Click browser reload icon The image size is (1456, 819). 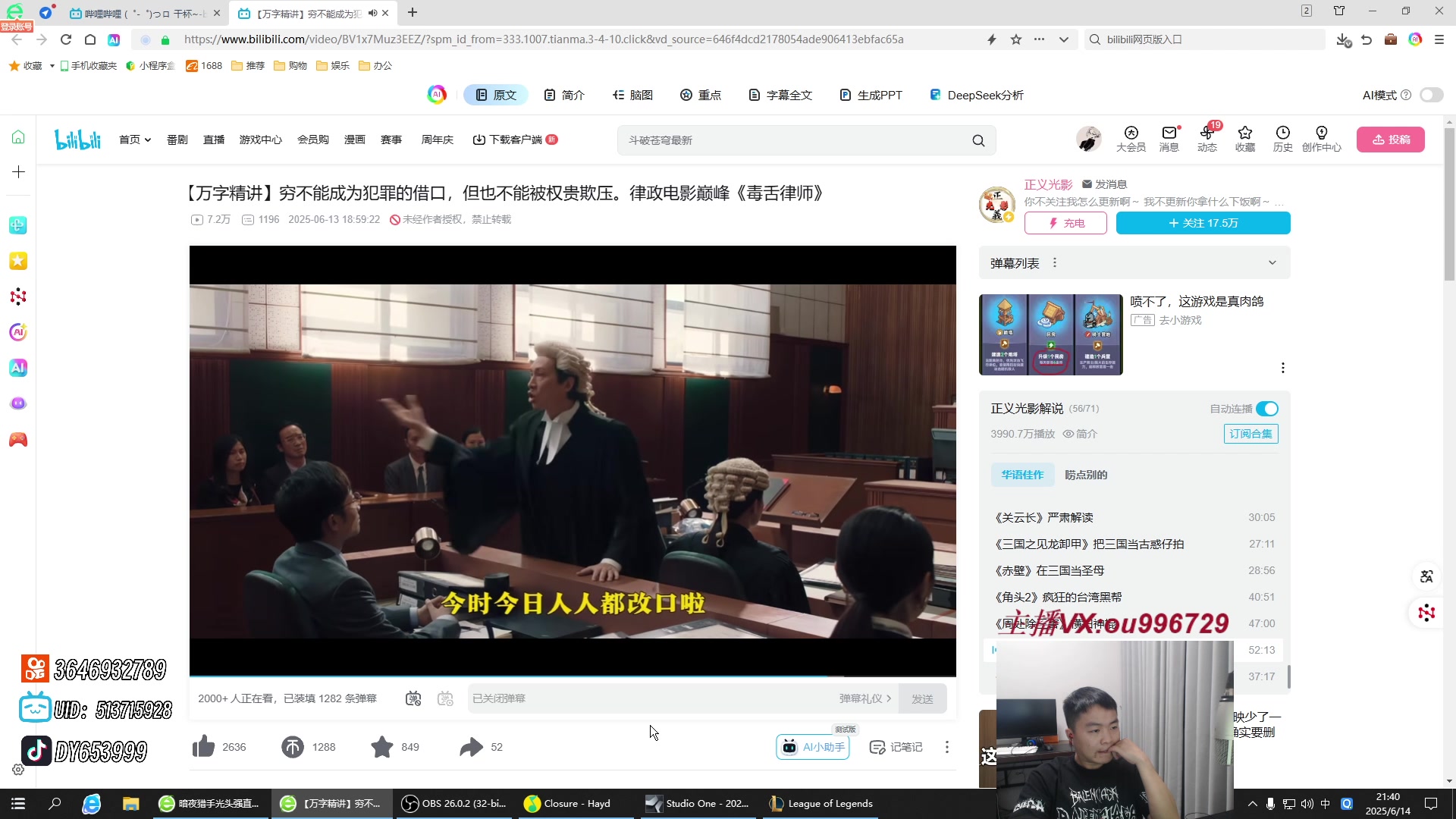[66, 39]
